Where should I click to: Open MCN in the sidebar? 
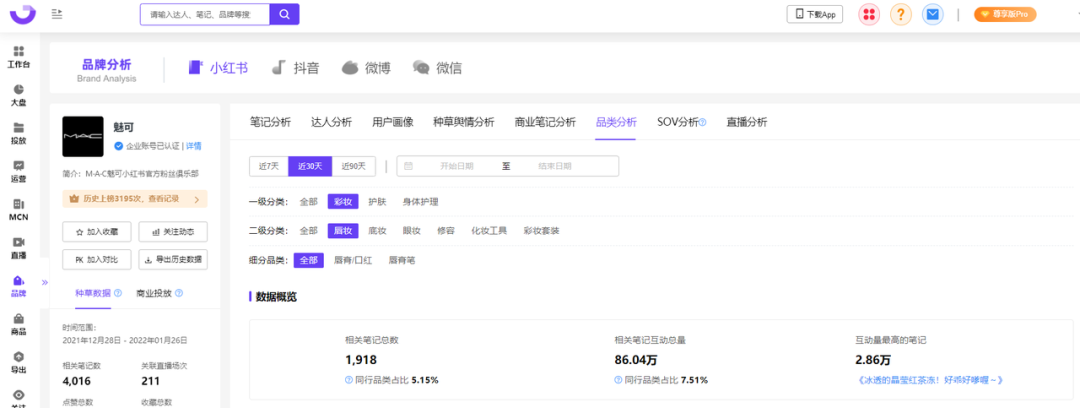point(19,210)
